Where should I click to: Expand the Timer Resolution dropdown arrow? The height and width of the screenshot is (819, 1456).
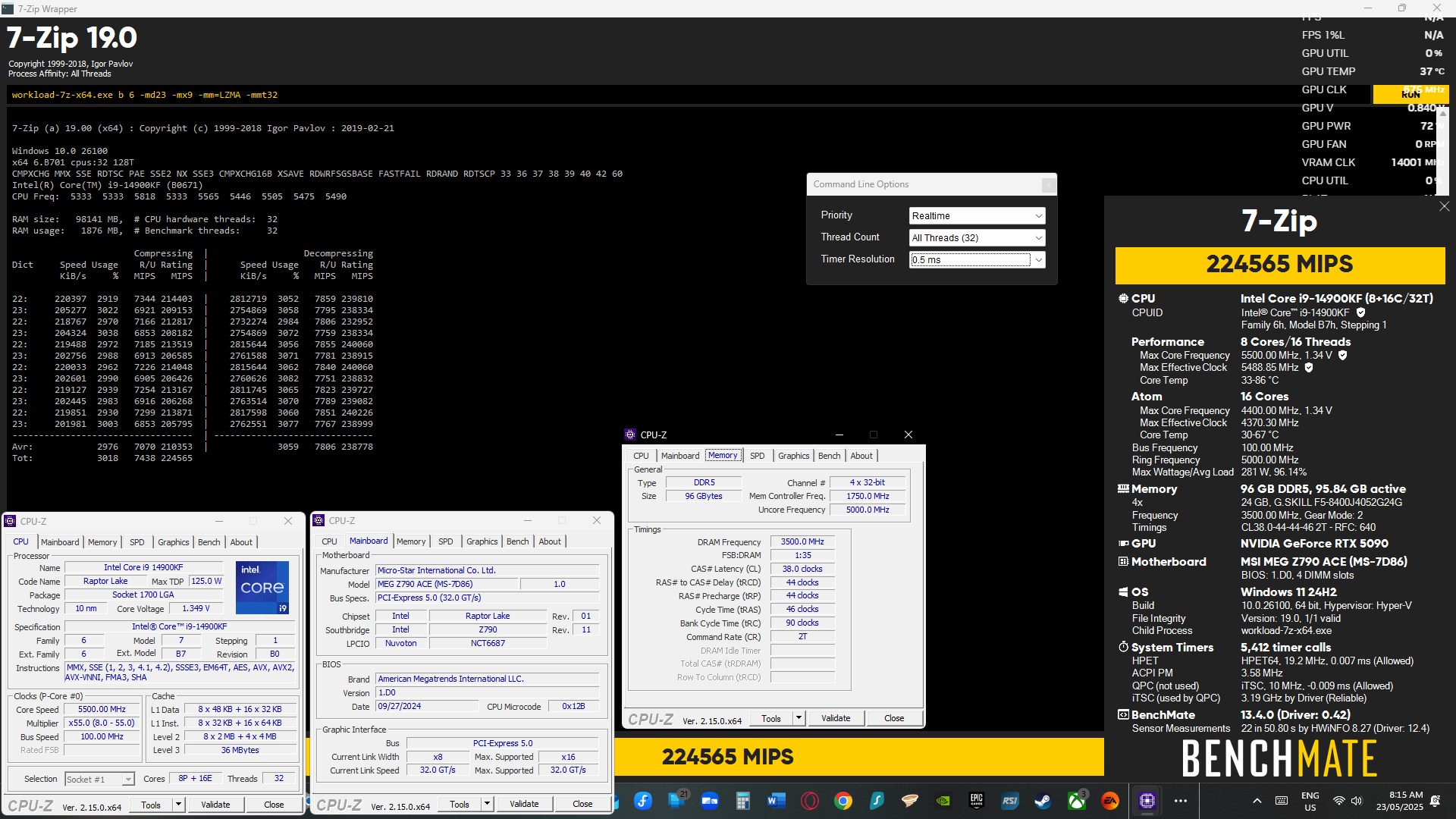[1039, 260]
